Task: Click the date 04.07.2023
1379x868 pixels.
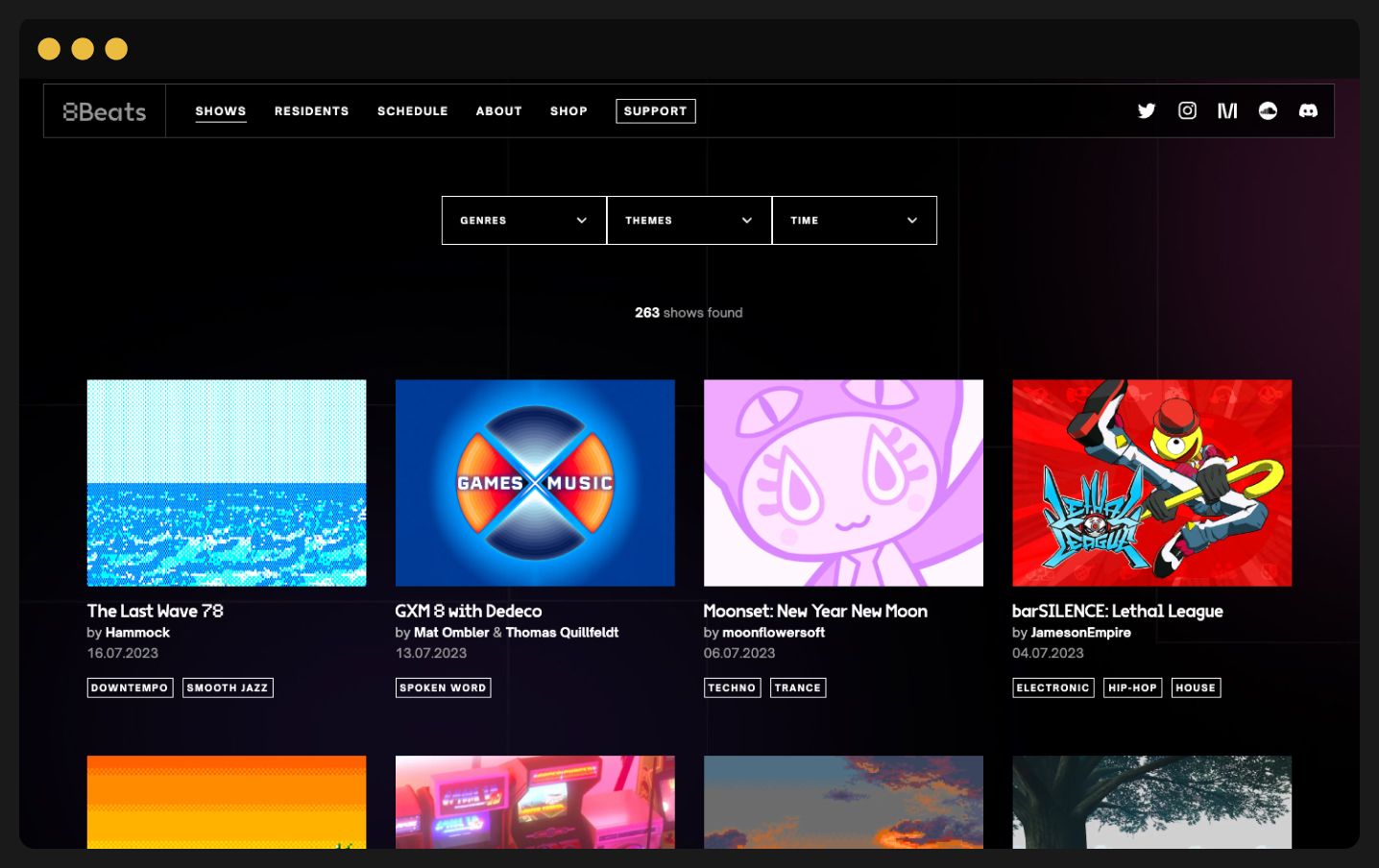Action: coord(1048,653)
